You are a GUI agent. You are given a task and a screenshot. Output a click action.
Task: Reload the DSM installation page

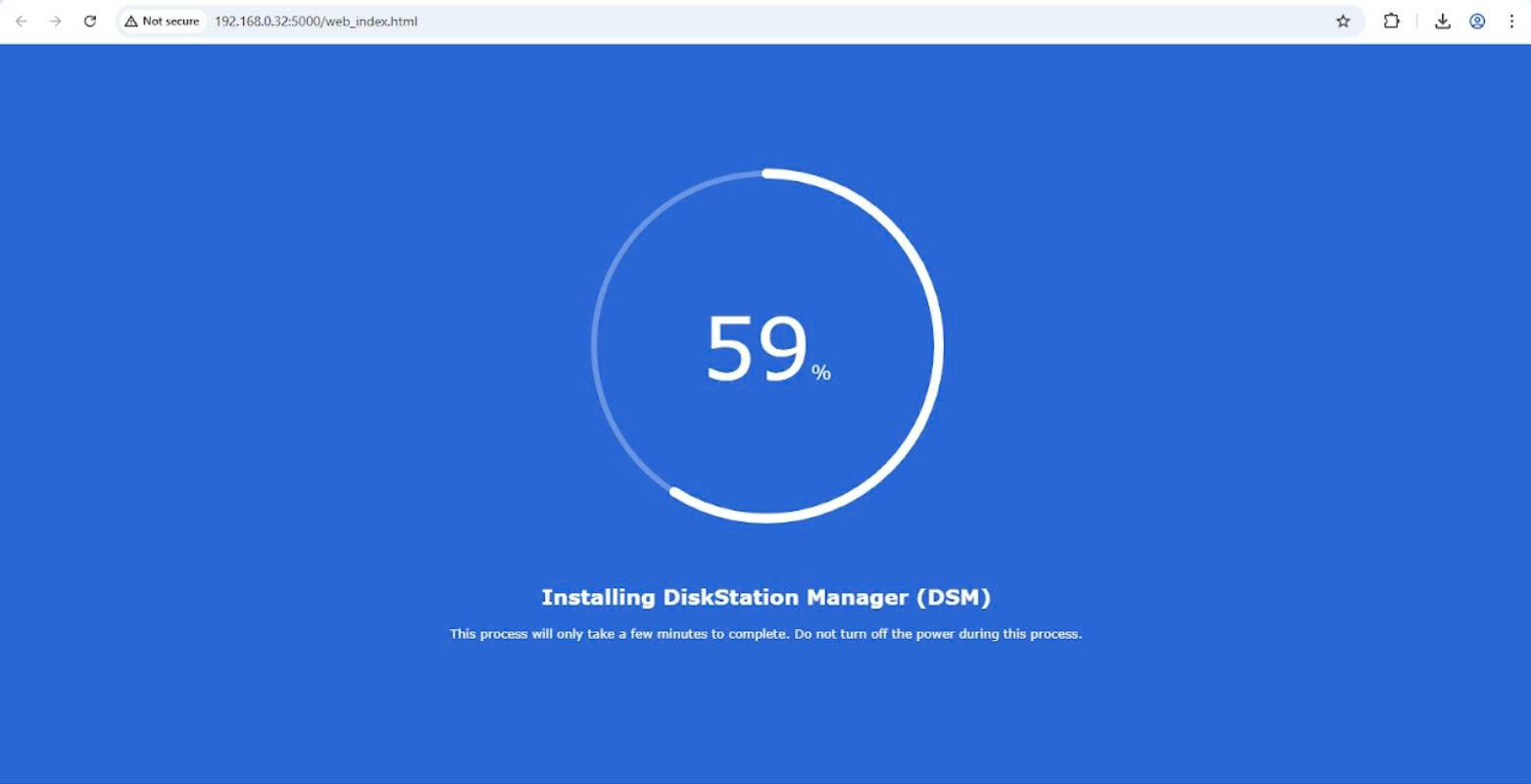pos(90,21)
